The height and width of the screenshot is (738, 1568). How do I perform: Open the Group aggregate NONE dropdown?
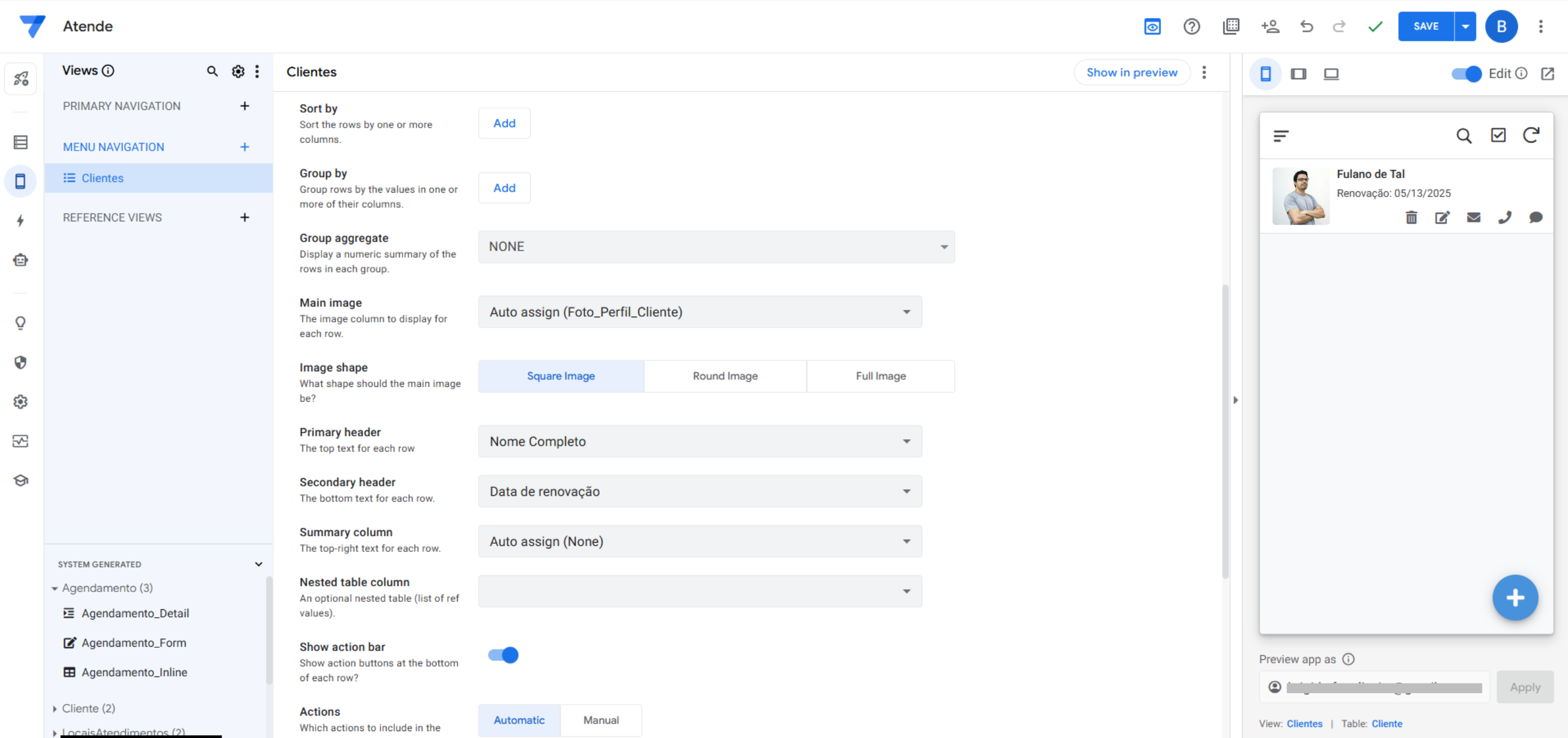(x=716, y=247)
